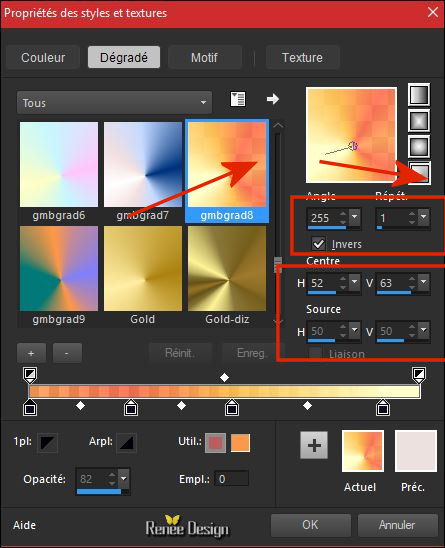Open the Tous category dropdown
The height and width of the screenshot is (548, 445).
[x=114, y=102]
